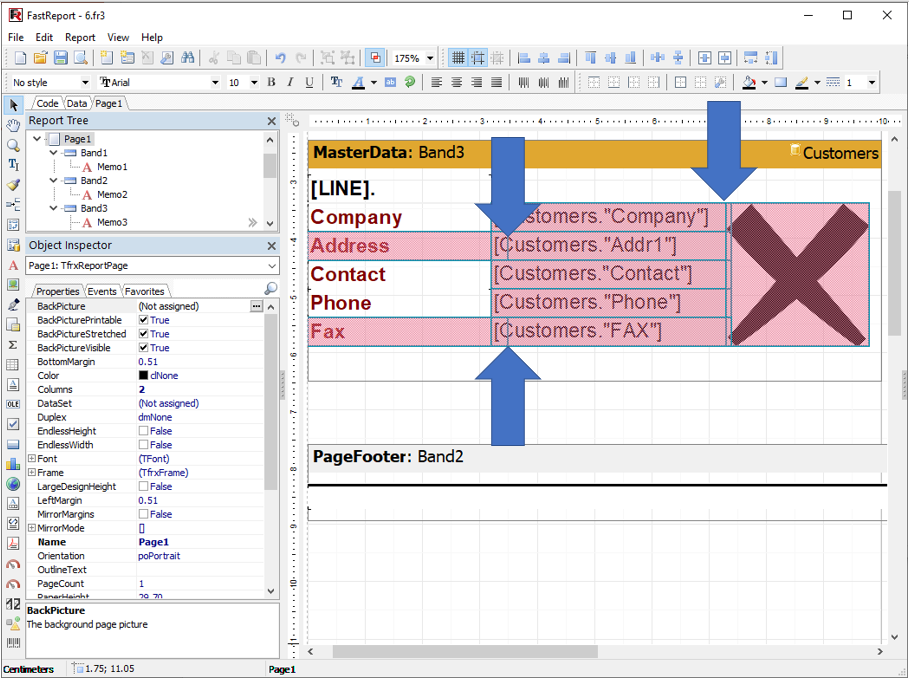
Task: Open the Arial font name dropdown
Action: click(x=215, y=83)
